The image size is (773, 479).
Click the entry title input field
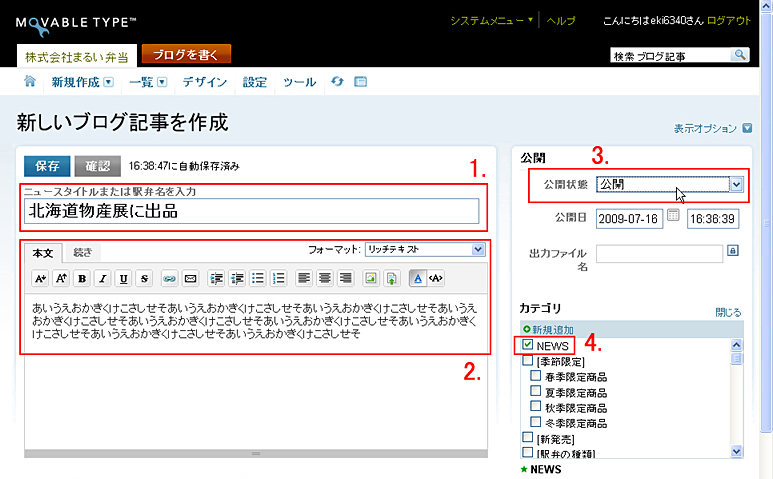pos(251,211)
